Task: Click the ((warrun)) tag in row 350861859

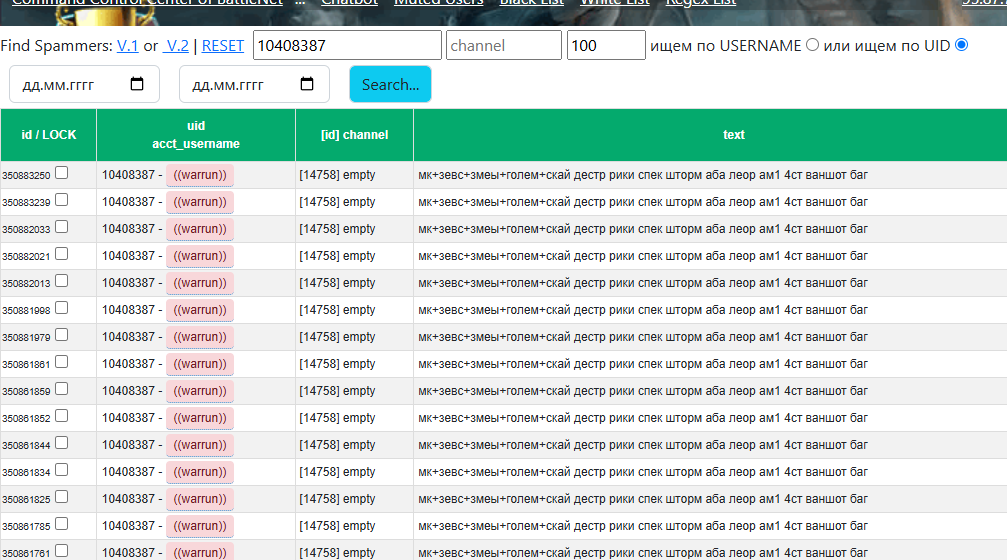Action: coord(200,391)
